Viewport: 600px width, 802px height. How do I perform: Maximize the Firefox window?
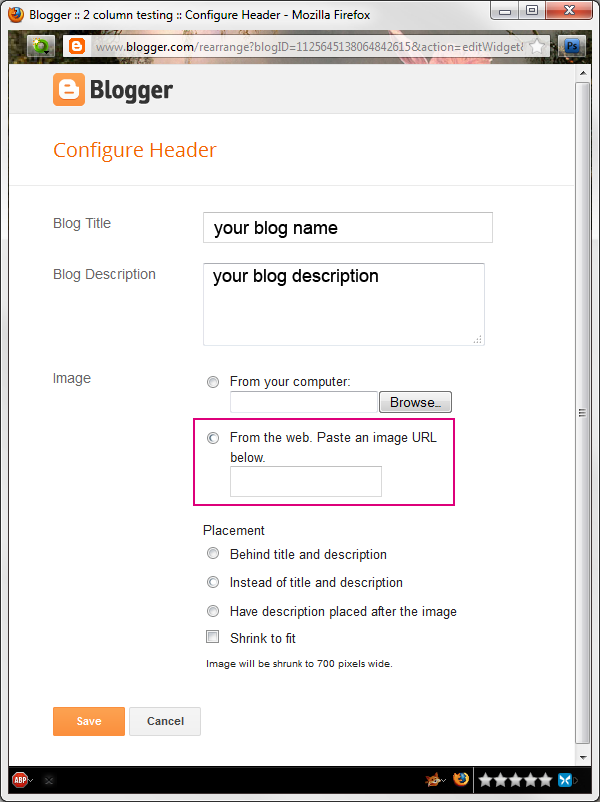tap(532, 10)
